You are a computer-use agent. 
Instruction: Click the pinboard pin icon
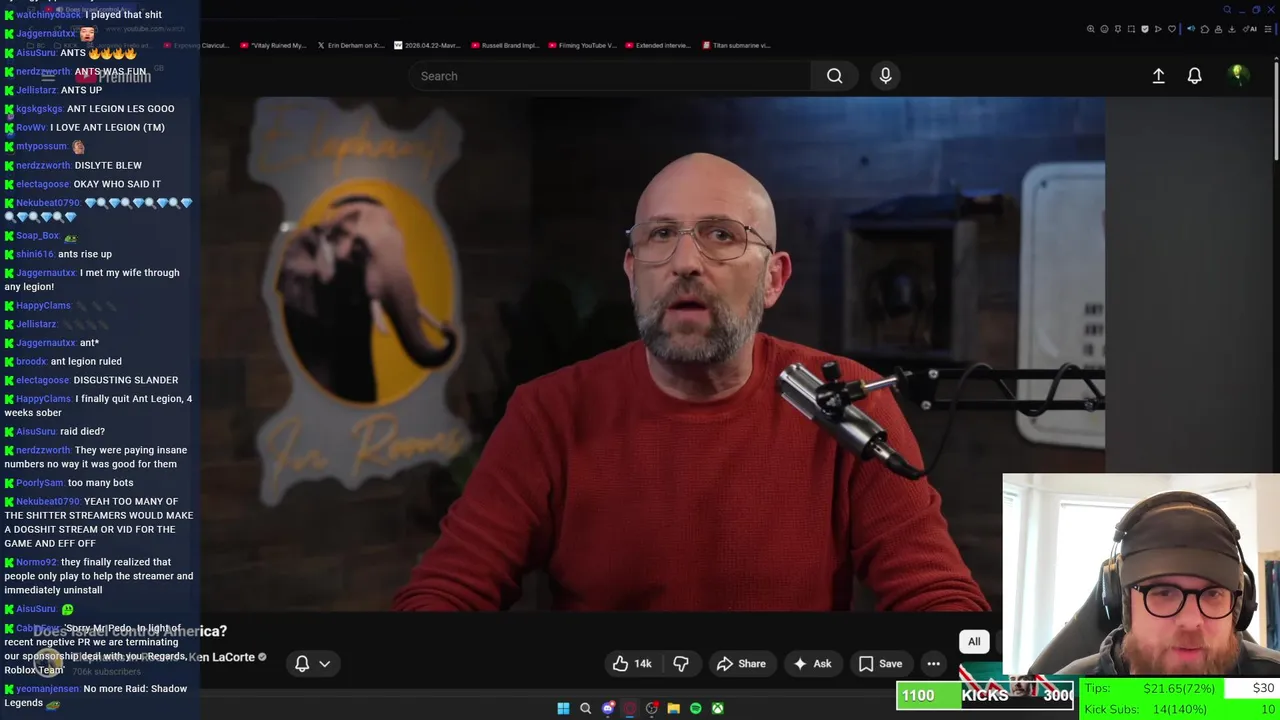1118,29
